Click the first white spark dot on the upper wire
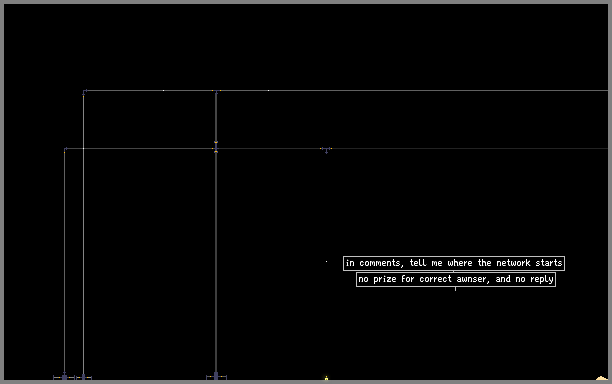 coord(164,91)
